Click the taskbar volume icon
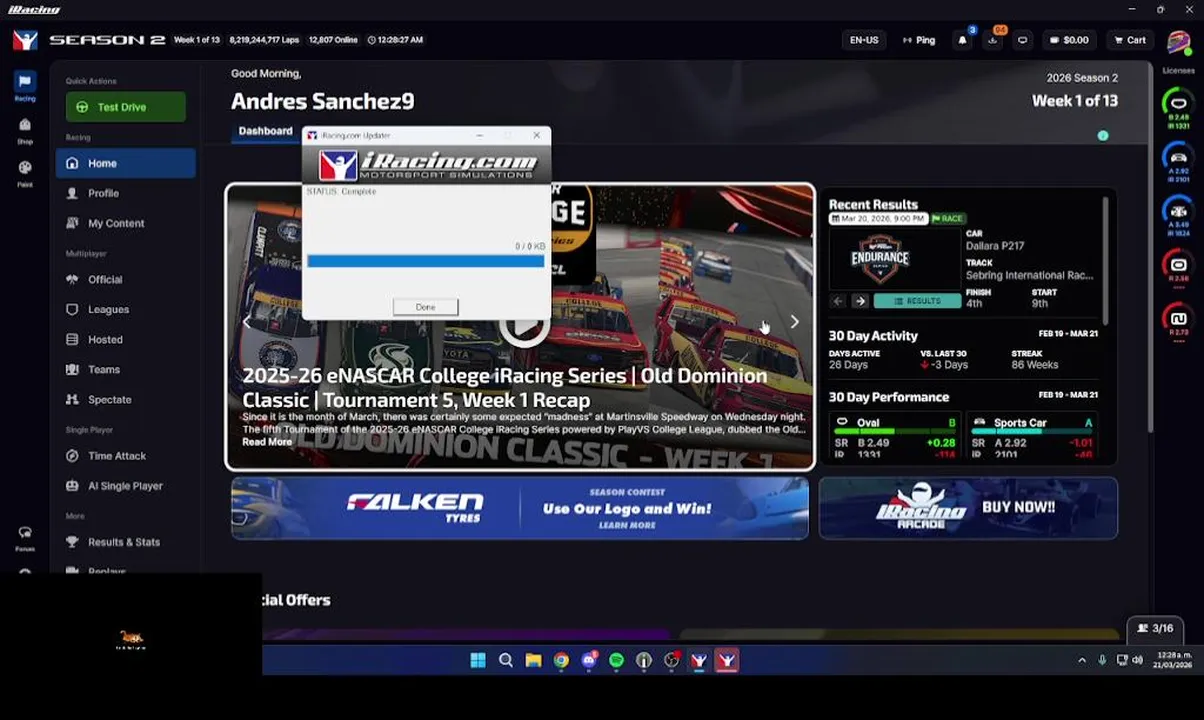Image resolution: width=1204 pixels, height=720 pixels. click(1139, 660)
